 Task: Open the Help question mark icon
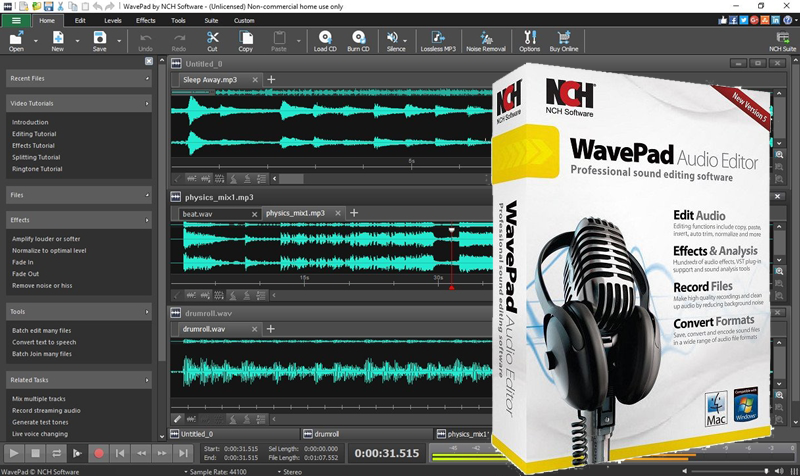click(x=787, y=20)
